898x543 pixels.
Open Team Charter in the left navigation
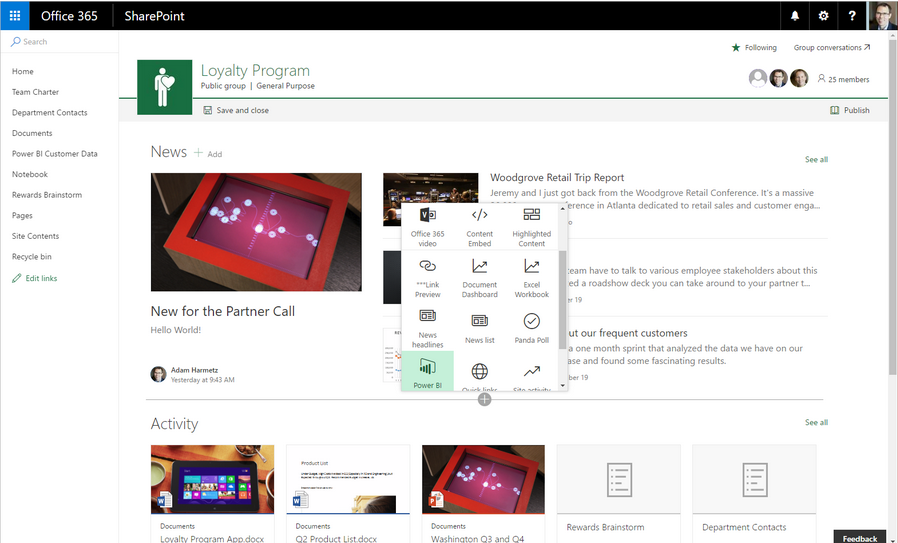(x=35, y=92)
